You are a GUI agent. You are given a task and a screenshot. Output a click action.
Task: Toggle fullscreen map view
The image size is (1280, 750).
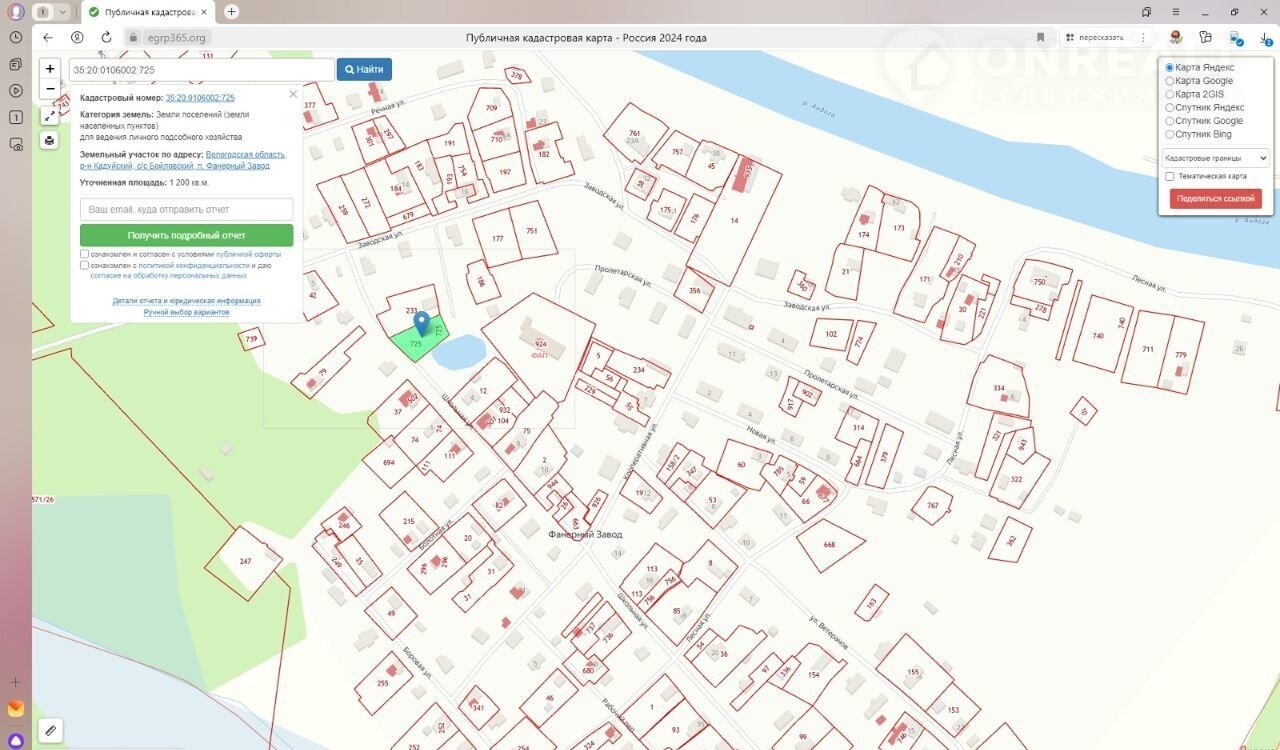pyautogui.click(x=50, y=116)
